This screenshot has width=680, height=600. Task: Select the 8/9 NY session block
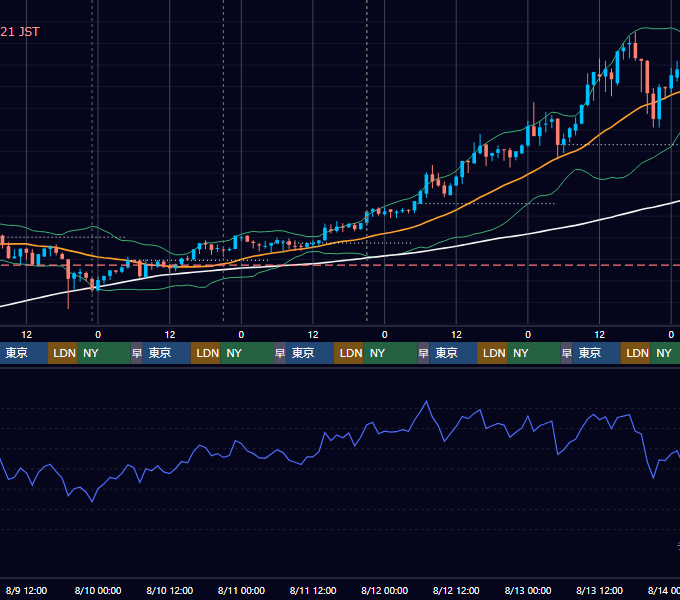pyautogui.click(x=104, y=353)
